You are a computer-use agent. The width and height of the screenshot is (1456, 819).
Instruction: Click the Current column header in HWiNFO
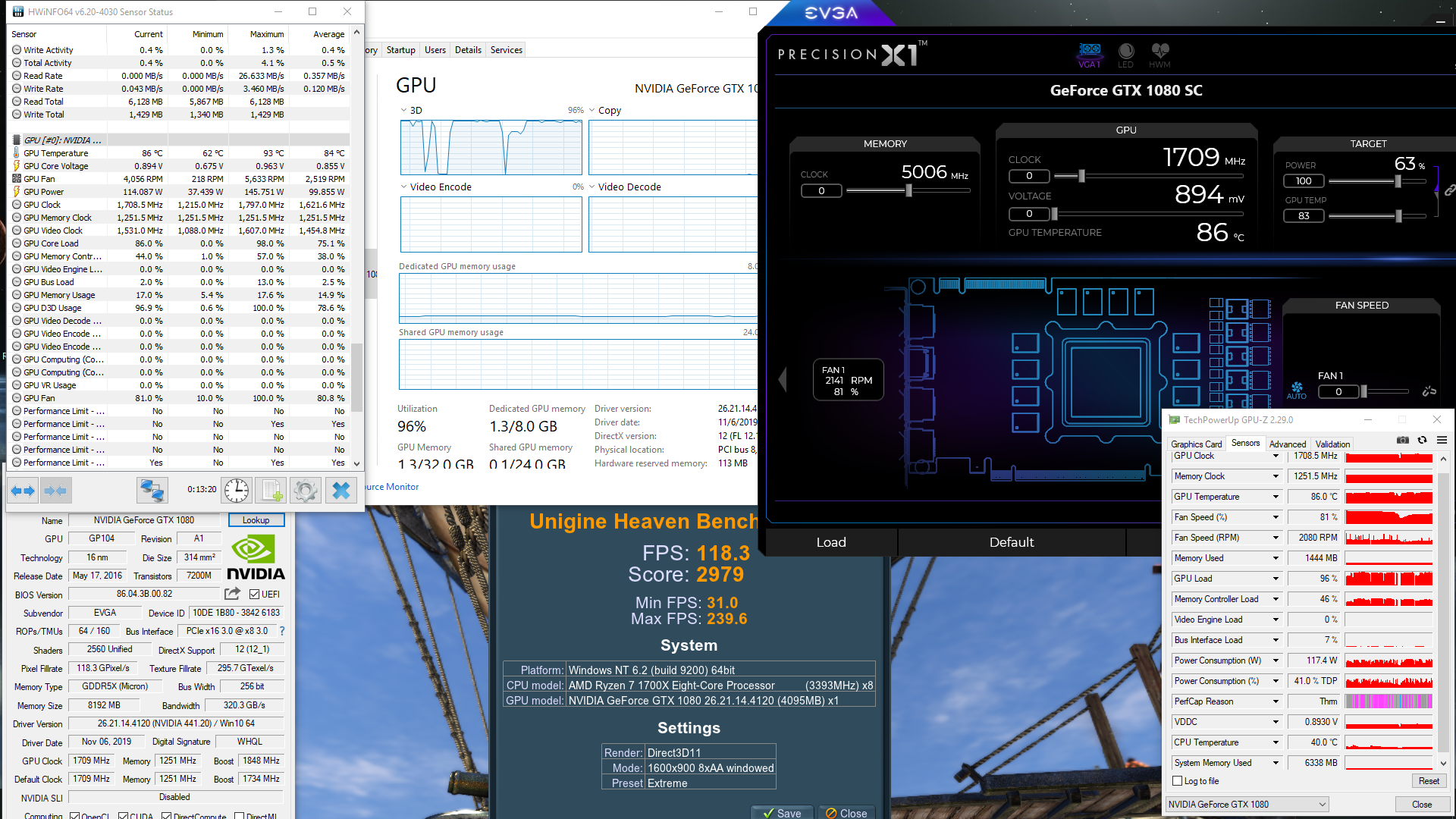pos(136,34)
